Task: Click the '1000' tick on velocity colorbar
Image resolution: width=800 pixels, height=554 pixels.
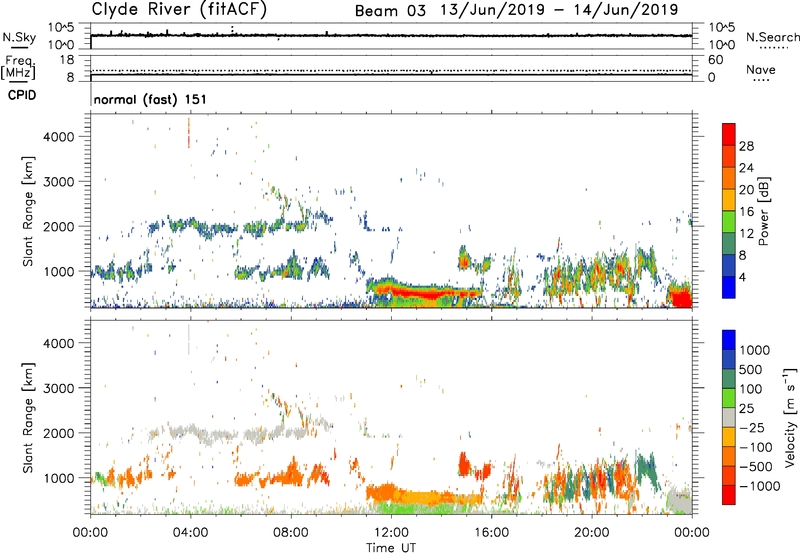Action: (x=755, y=350)
